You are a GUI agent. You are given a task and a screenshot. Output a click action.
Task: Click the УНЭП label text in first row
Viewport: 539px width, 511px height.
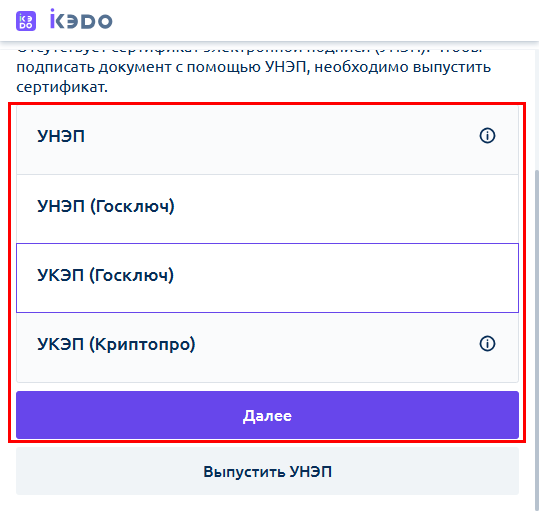(x=61, y=136)
